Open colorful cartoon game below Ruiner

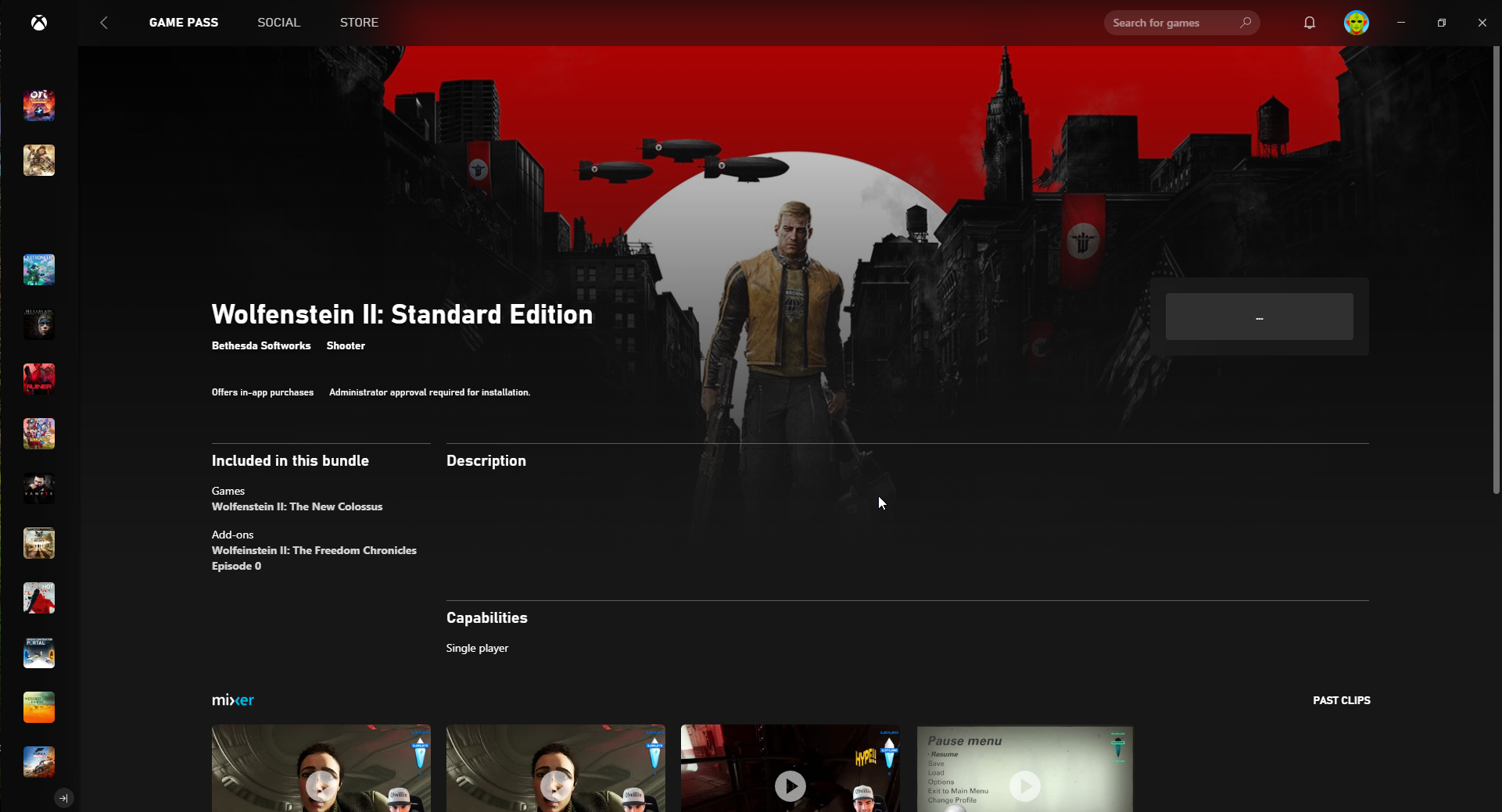(39, 434)
